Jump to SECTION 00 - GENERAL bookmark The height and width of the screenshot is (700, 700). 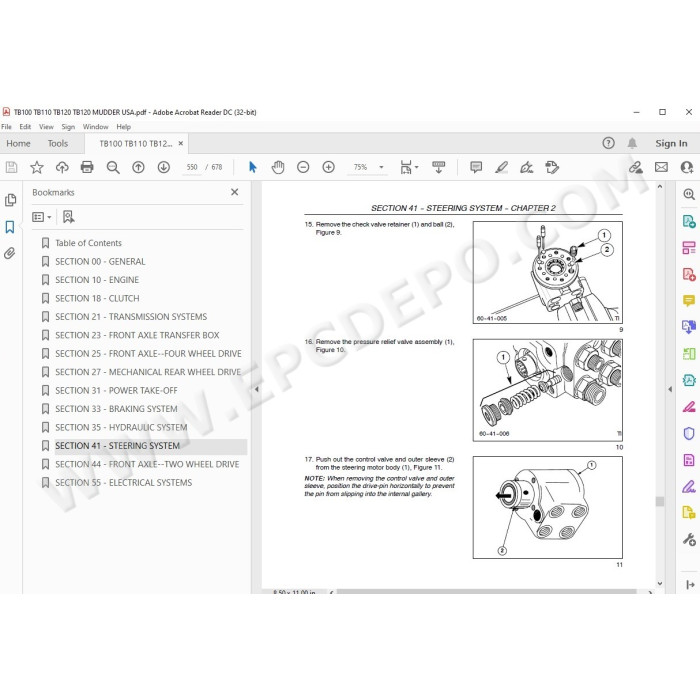pos(100,262)
